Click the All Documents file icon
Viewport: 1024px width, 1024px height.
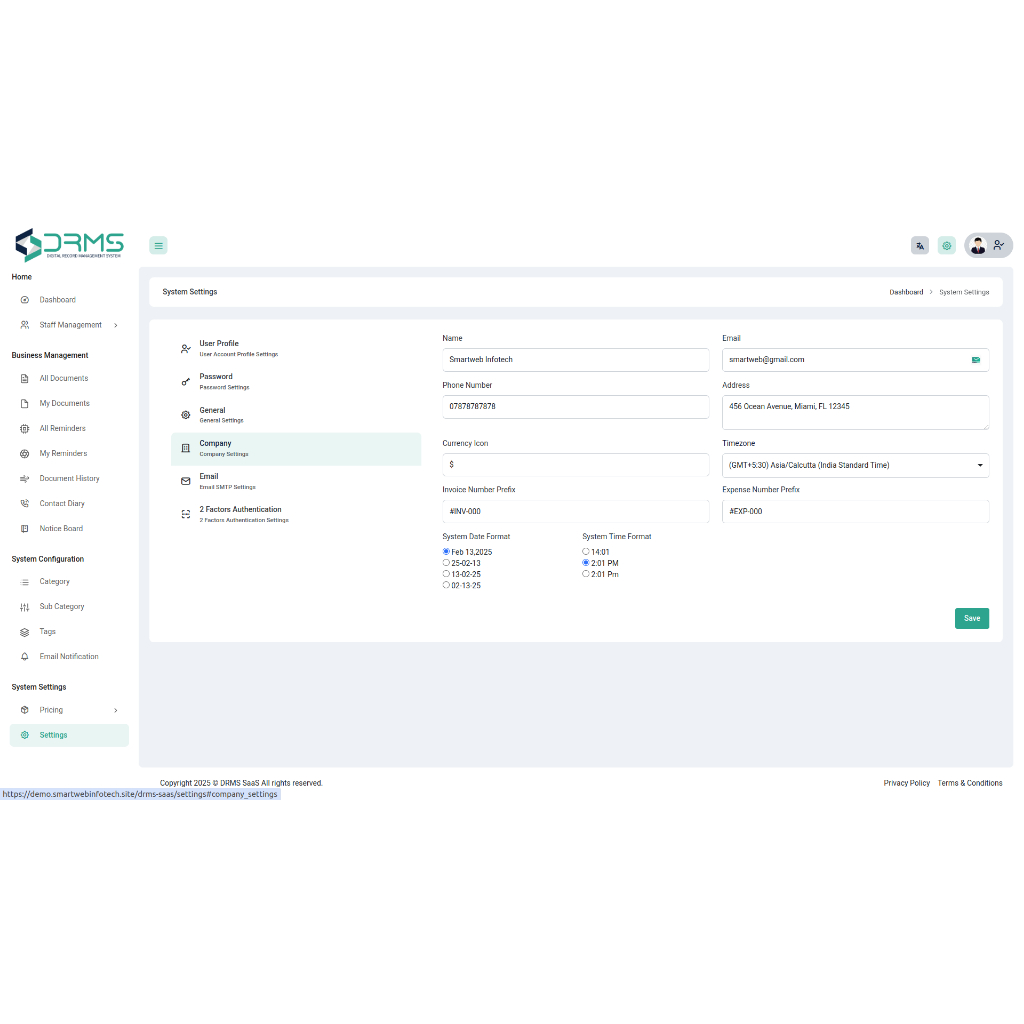click(x=25, y=378)
